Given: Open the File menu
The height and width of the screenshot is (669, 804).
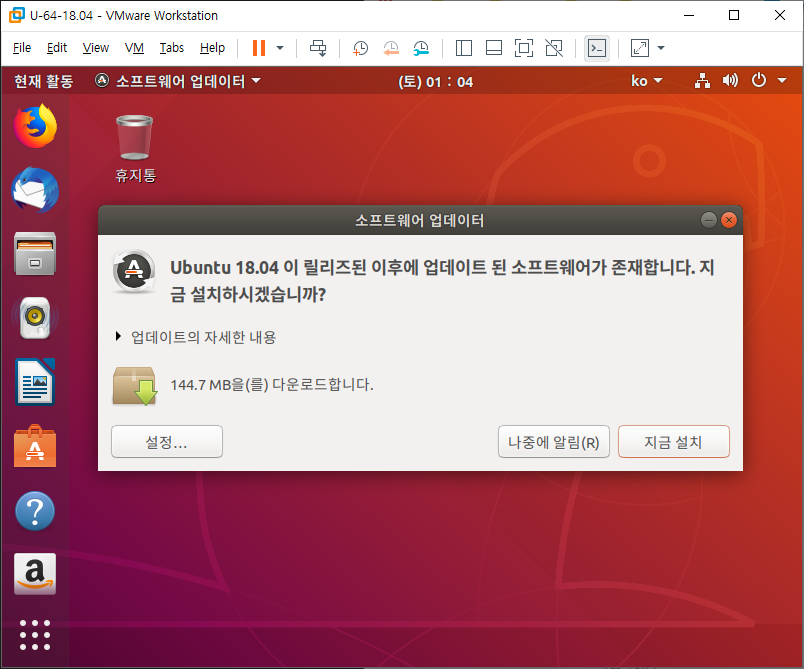Looking at the screenshot, I should click(x=22, y=48).
